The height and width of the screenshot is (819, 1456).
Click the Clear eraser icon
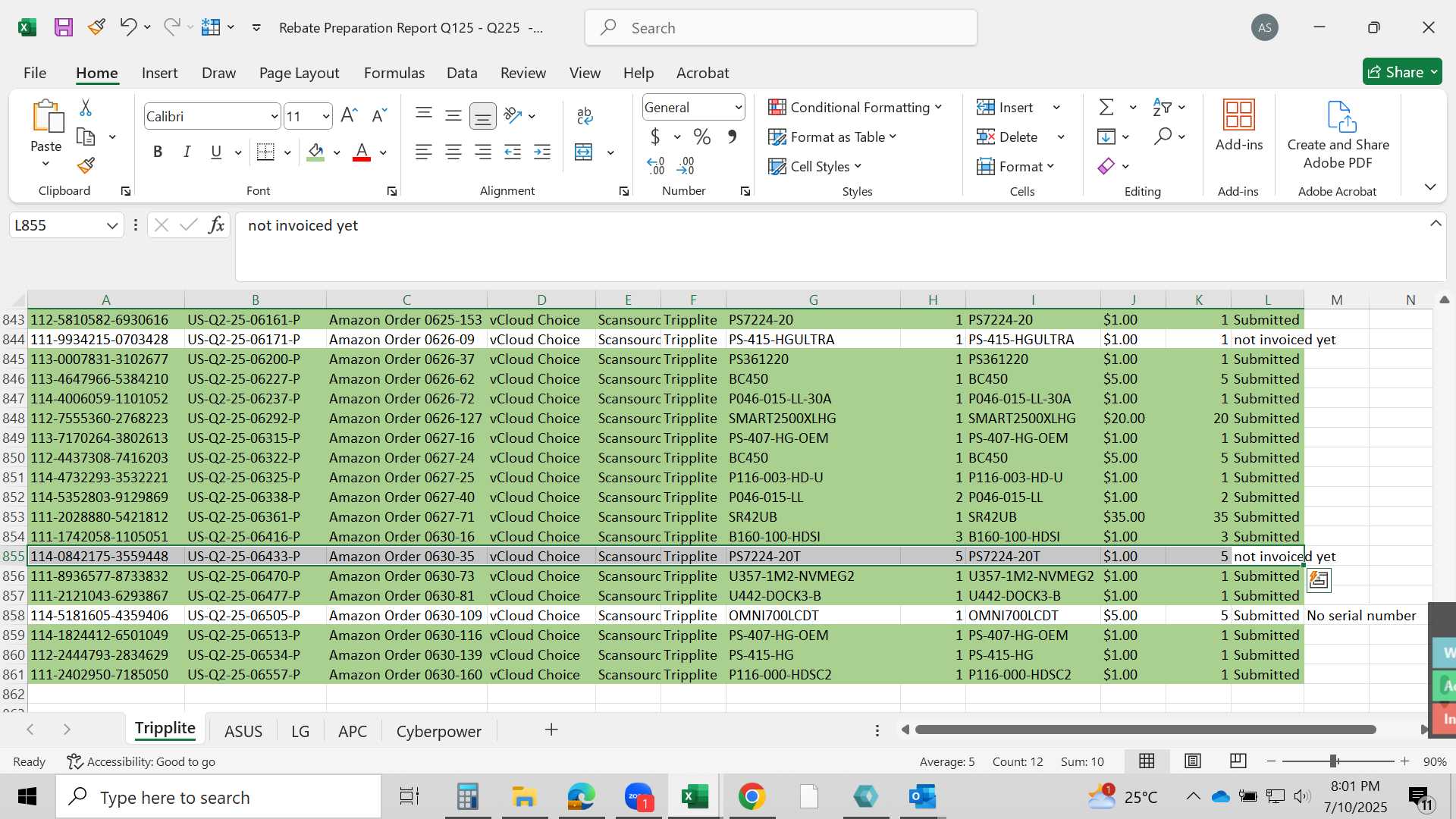pos(1106,166)
